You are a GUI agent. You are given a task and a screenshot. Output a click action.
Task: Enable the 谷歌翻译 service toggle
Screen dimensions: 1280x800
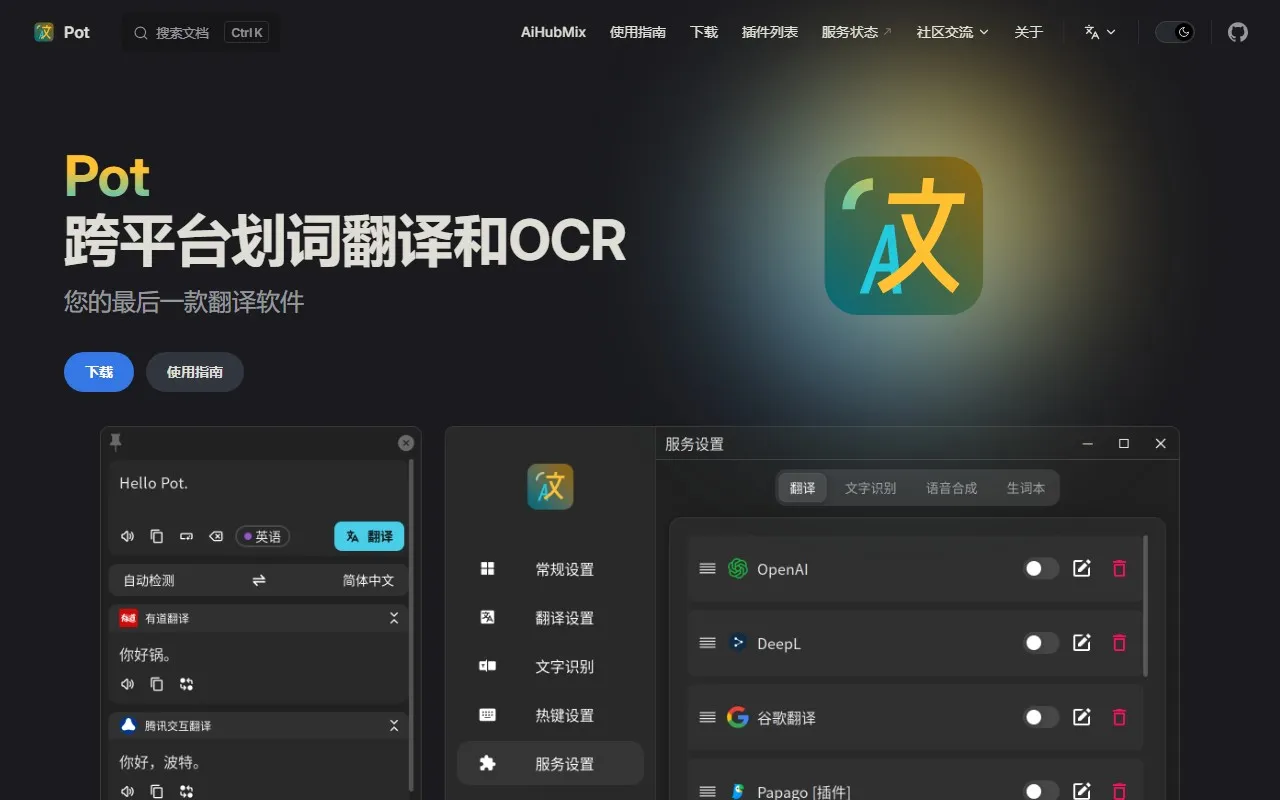pyautogui.click(x=1040, y=717)
